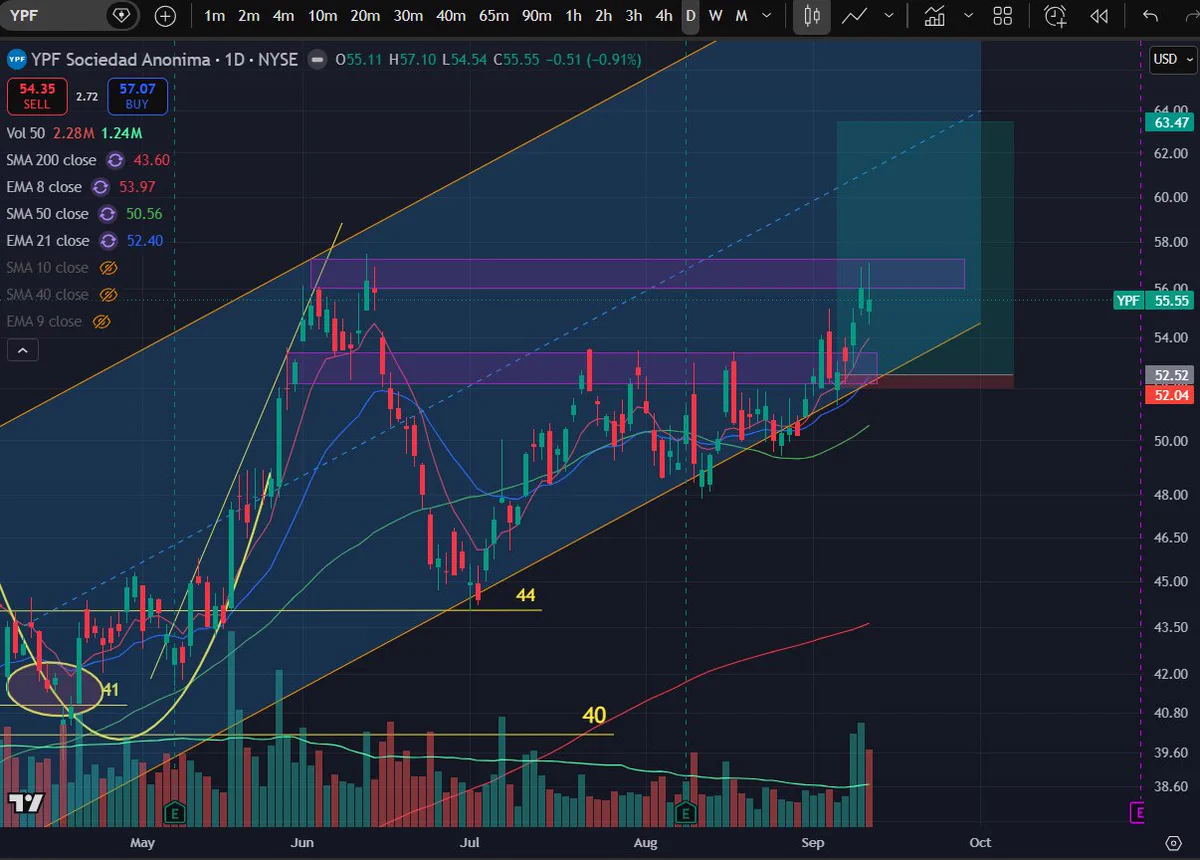Collapse the indicator legend with up chevron
Viewport: 1200px width, 860px height.
21,350
